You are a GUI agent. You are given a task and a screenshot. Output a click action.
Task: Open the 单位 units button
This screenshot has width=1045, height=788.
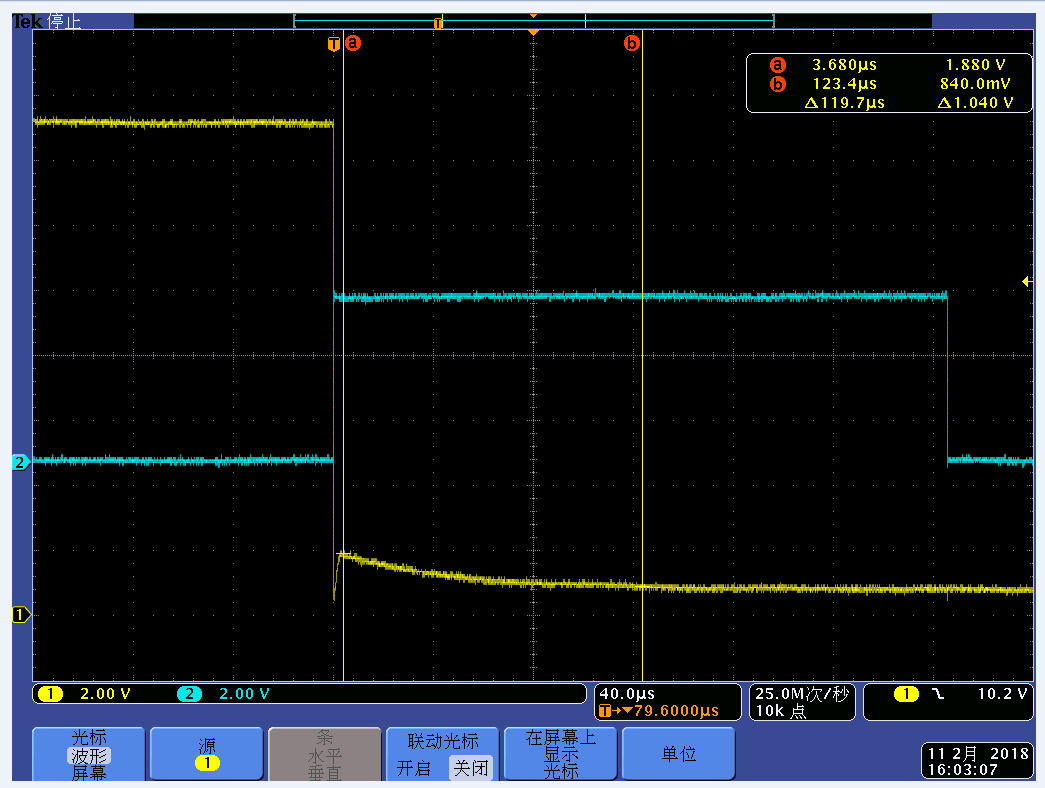(678, 754)
